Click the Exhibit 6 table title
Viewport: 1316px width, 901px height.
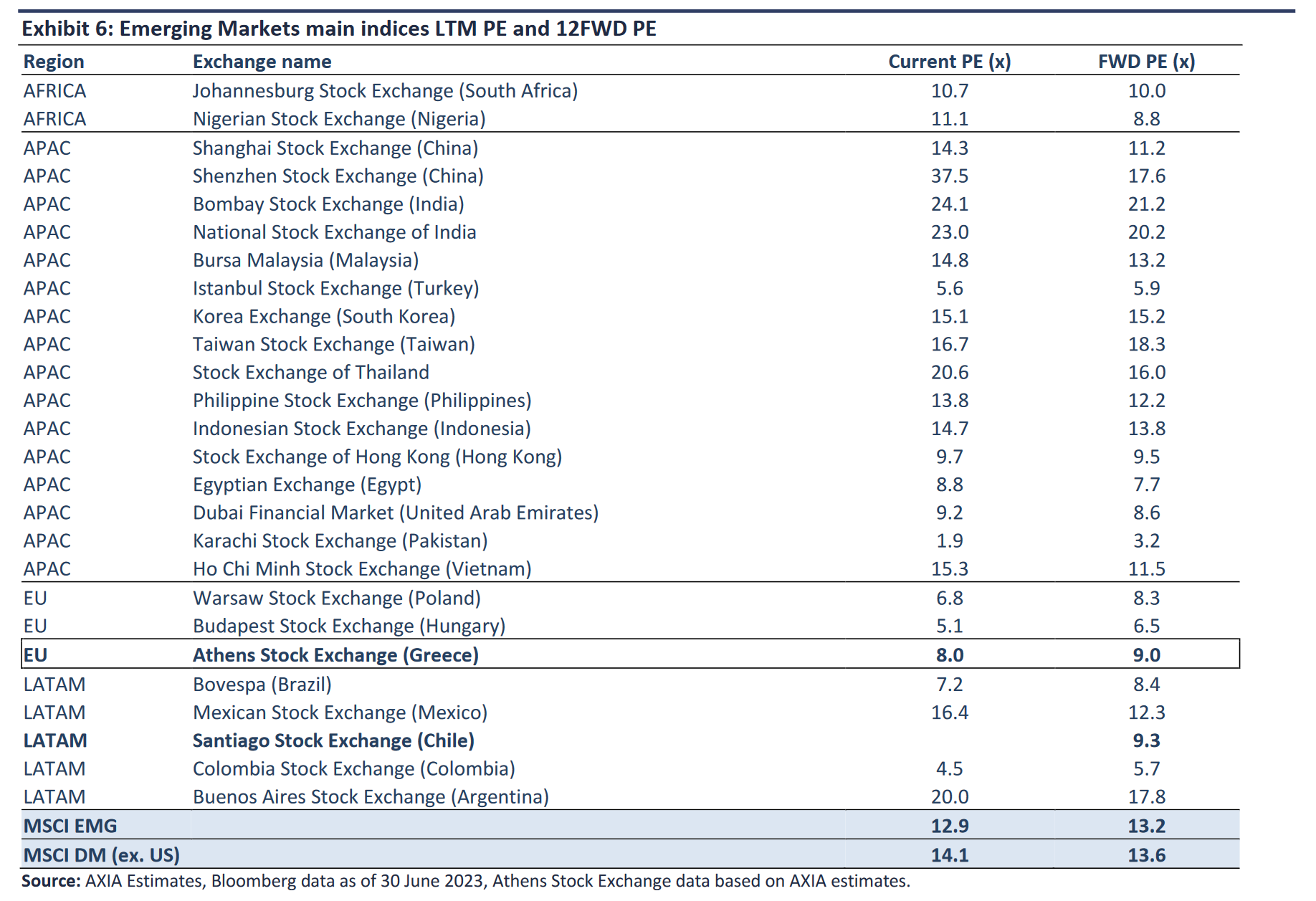[x=339, y=29]
